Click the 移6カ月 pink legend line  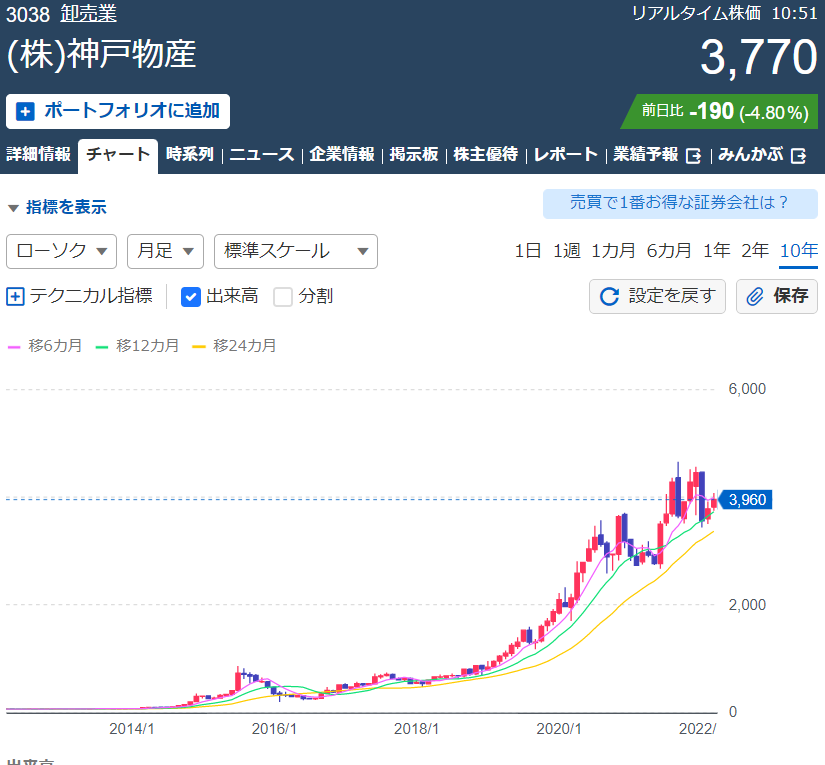click(x=14, y=346)
